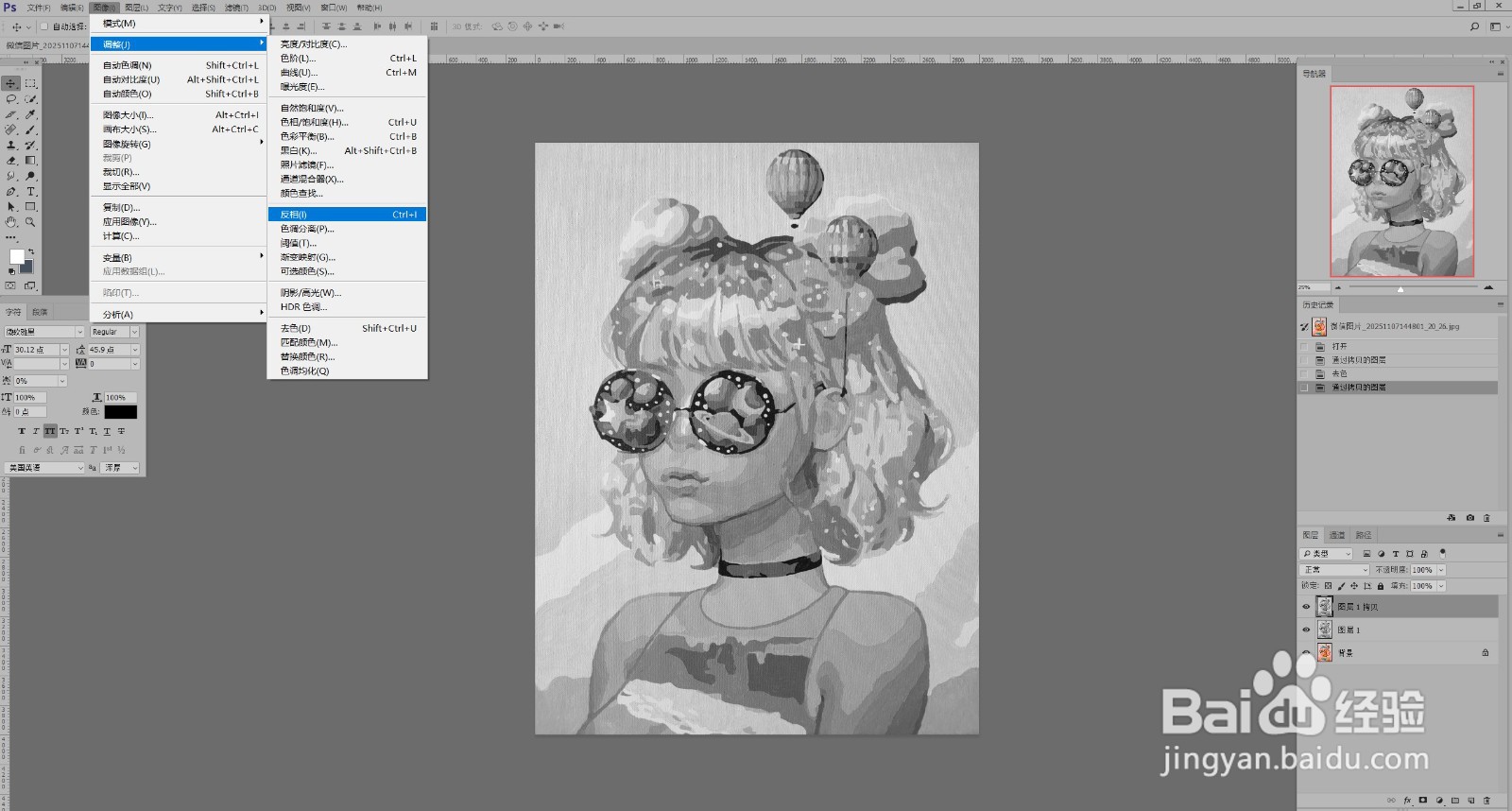The width and height of the screenshot is (1512, 811).
Task: Hide the 图层 1 拷贝 layer visibility eye
Action: (1306, 607)
